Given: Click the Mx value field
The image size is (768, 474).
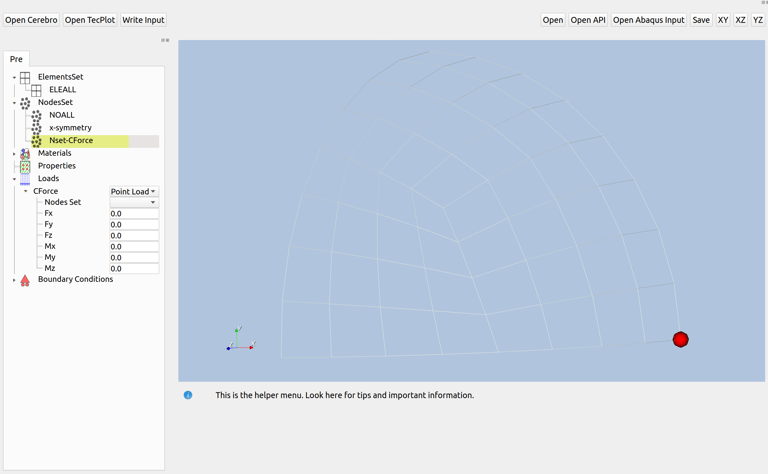Looking at the screenshot, I should click(x=134, y=247).
